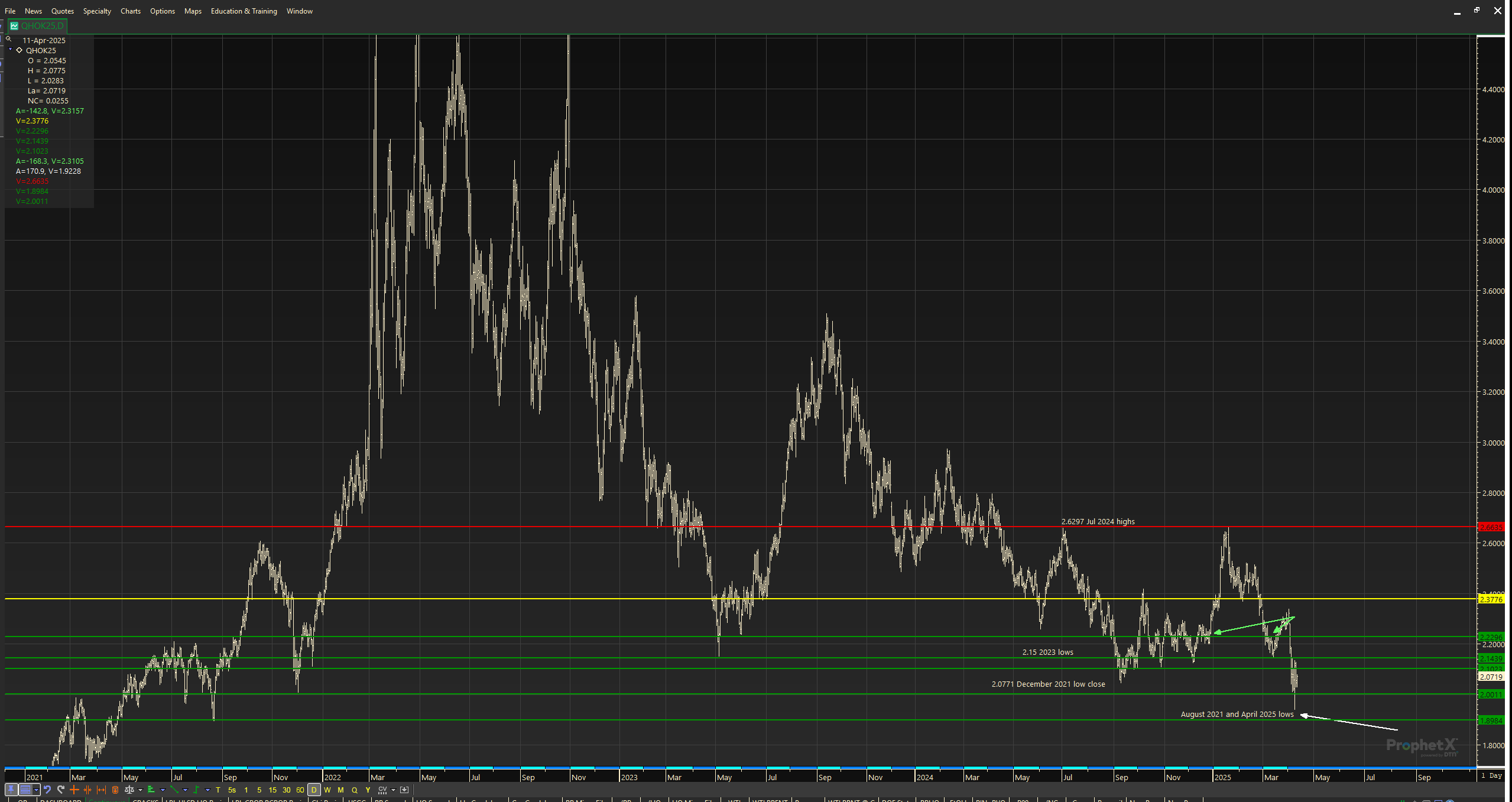The height and width of the screenshot is (802, 1512).
Task: Open dropdown arrow next to trendline tool
Action: 185,790
